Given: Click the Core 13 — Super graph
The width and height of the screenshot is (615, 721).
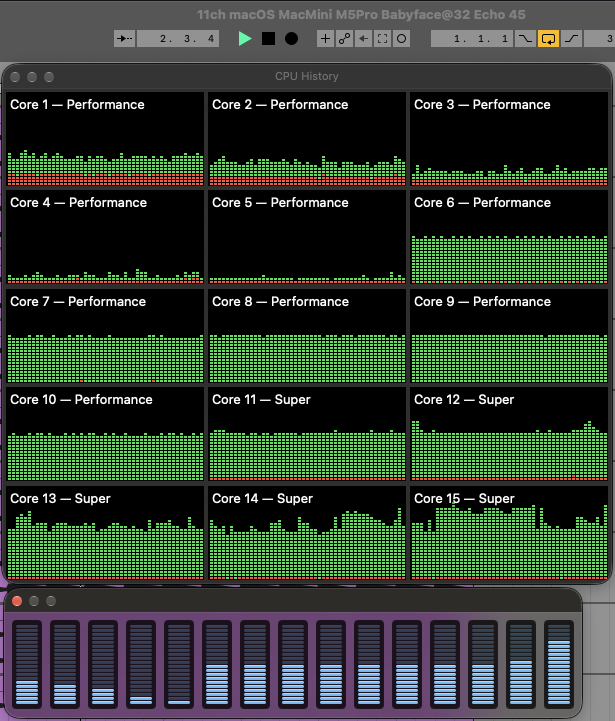Looking at the screenshot, I should (105, 532).
